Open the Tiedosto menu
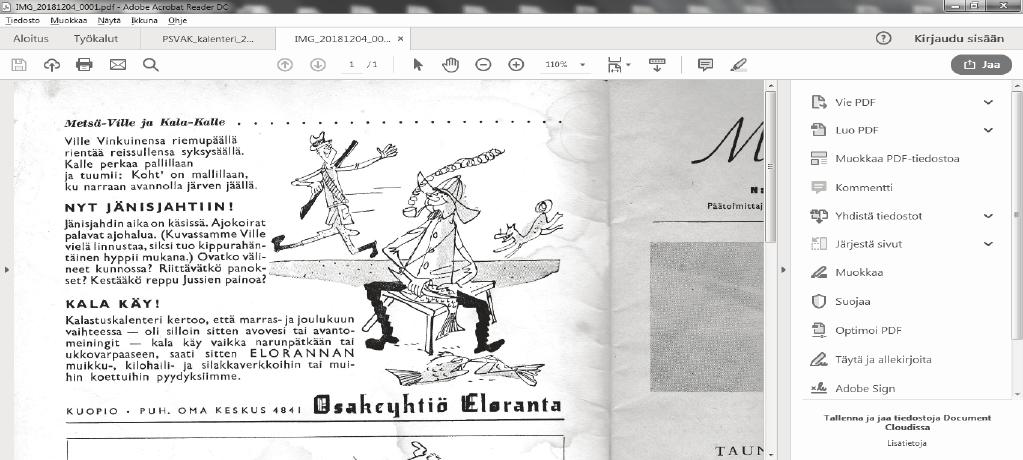The width and height of the screenshot is (1023, 460). (22, 20)
